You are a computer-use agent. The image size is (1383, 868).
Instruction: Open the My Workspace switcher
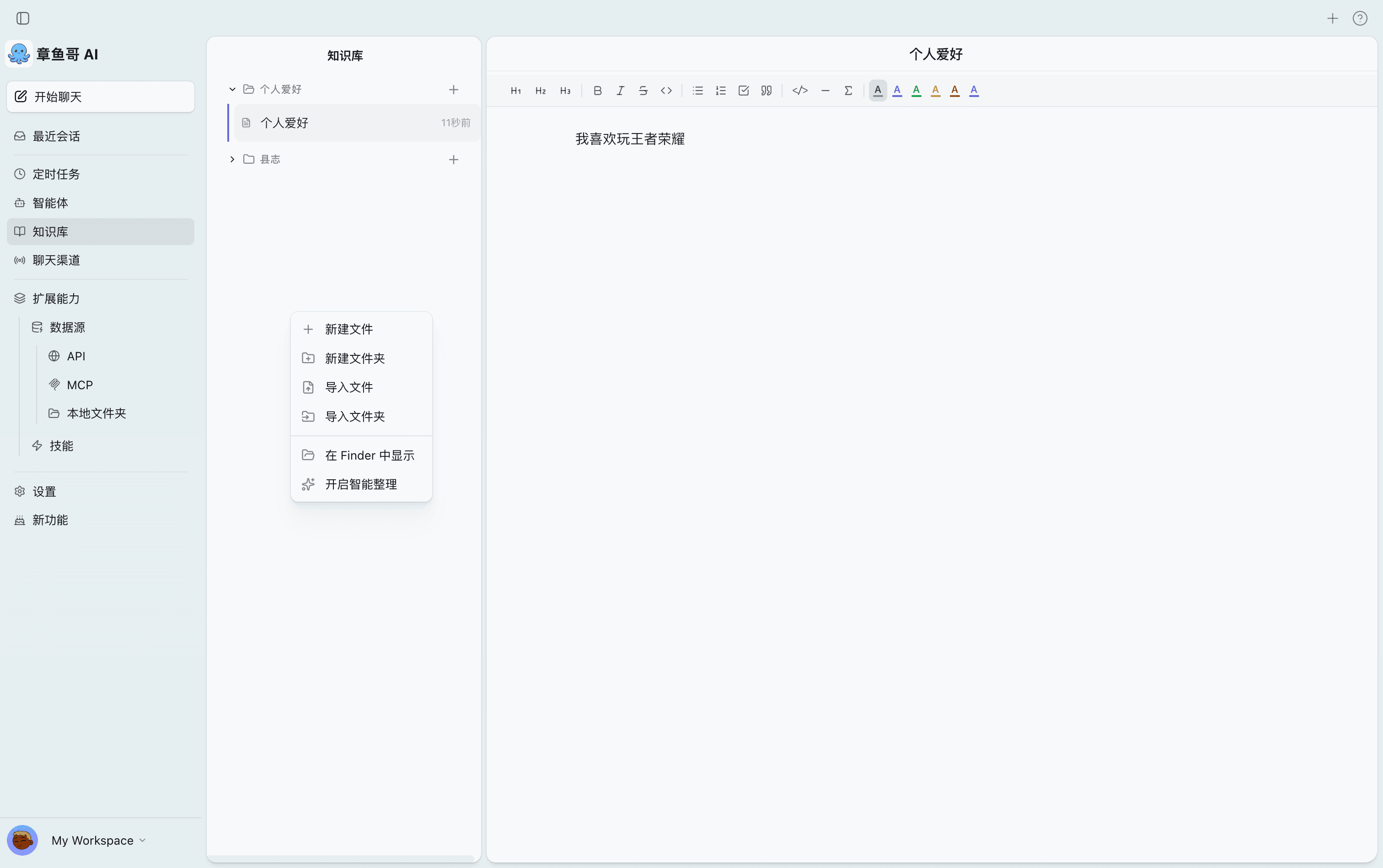[x=98, y=840]
